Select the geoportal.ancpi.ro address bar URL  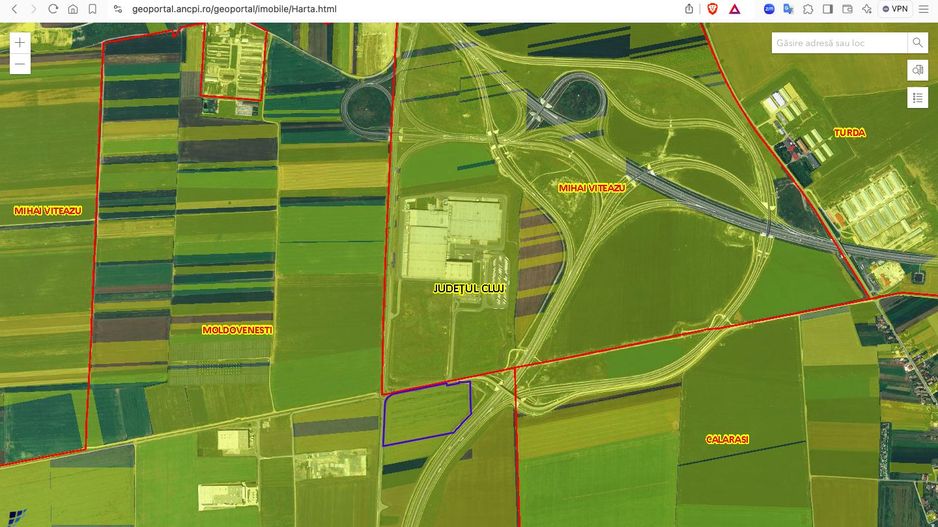click(234, 9)
